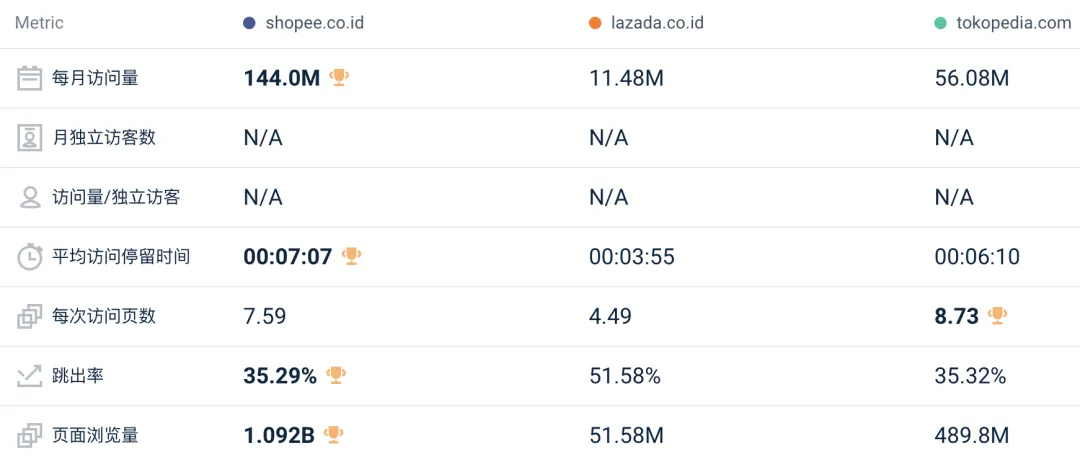Click the green dot beside tokopedia.com
This screenshot has width=1080, height=464.
(940, 23)
